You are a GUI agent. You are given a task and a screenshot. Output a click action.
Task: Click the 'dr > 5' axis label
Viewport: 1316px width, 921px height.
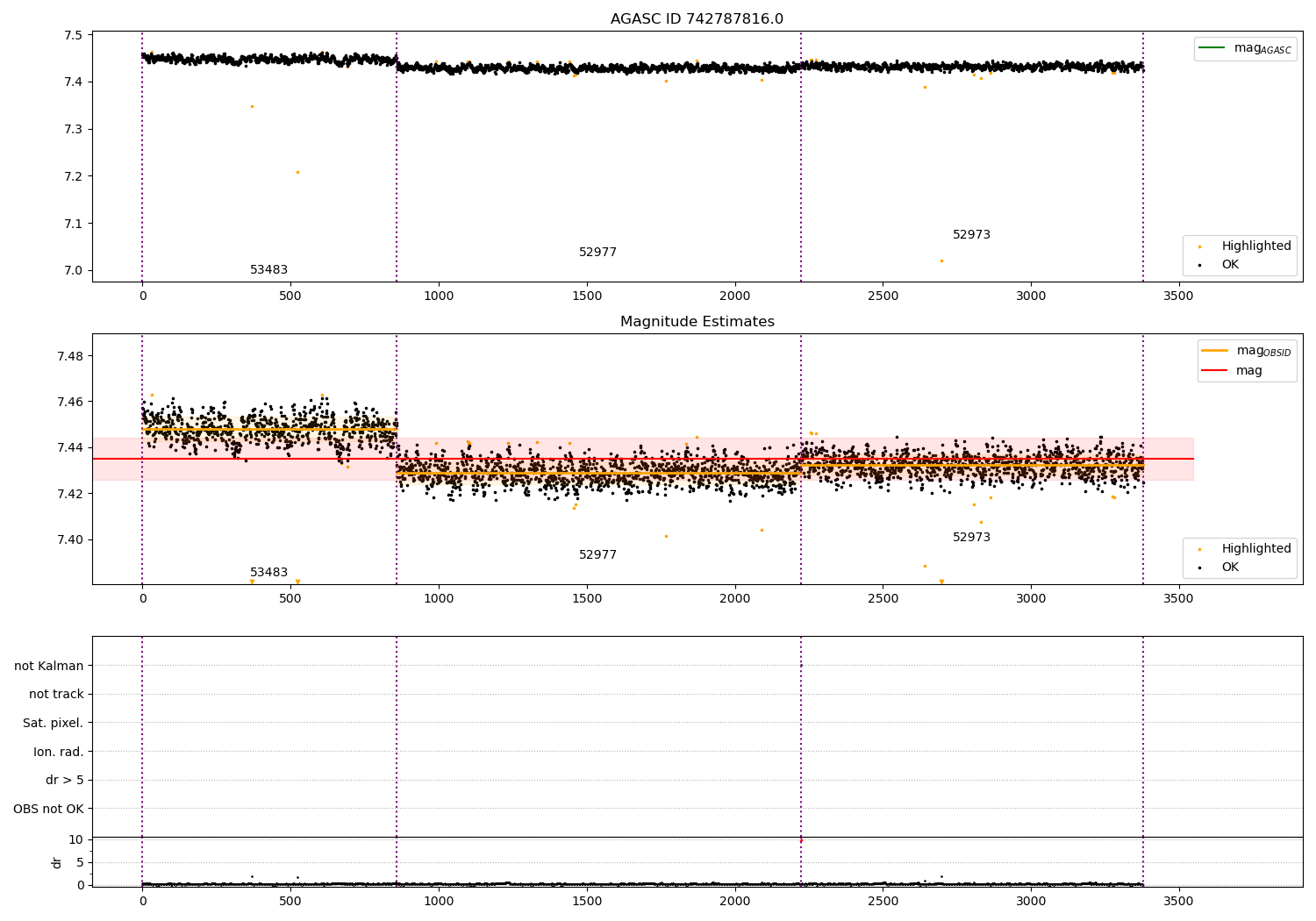(x=65, y=781)
